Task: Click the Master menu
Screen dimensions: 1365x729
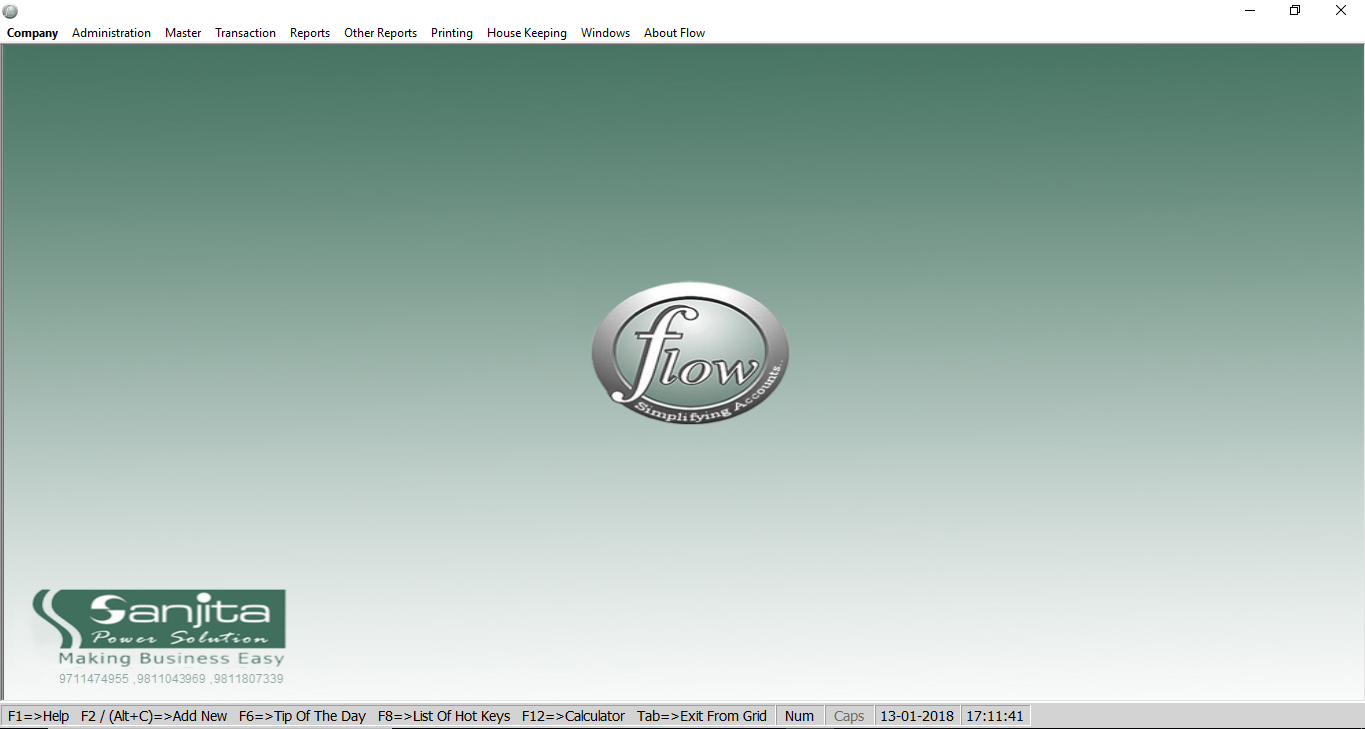Action: click(x=183, y=33)
